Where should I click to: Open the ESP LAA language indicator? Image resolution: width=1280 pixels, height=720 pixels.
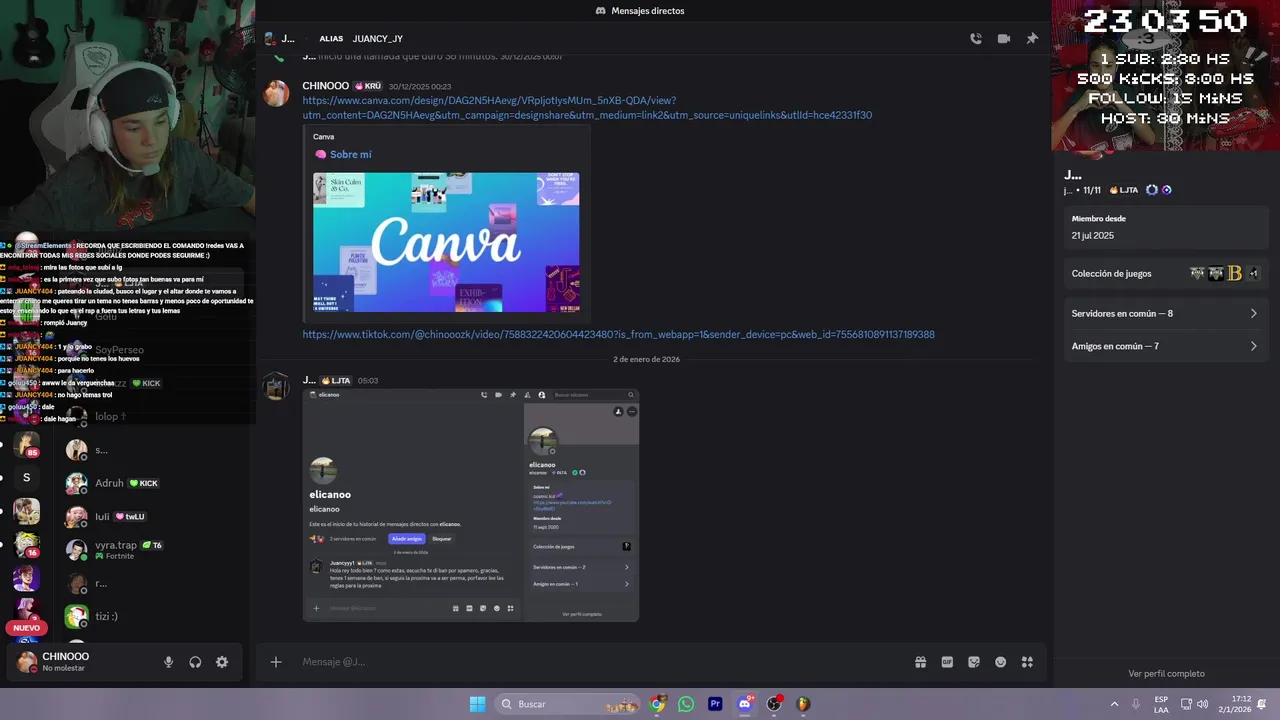click(1161, 704)
